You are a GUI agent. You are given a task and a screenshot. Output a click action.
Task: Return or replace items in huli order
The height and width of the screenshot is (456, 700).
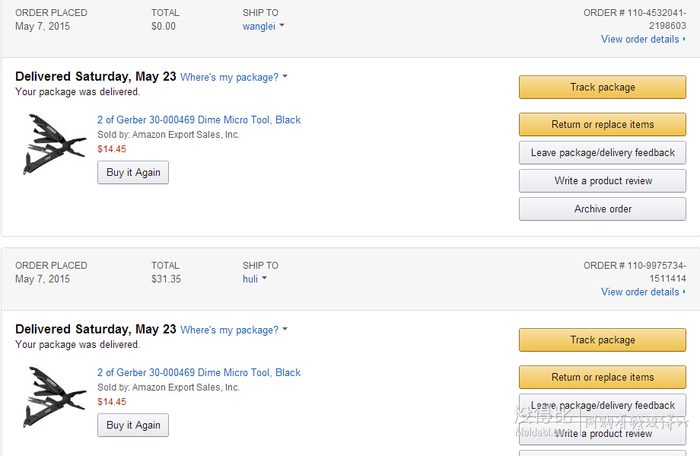coord(602,377)
